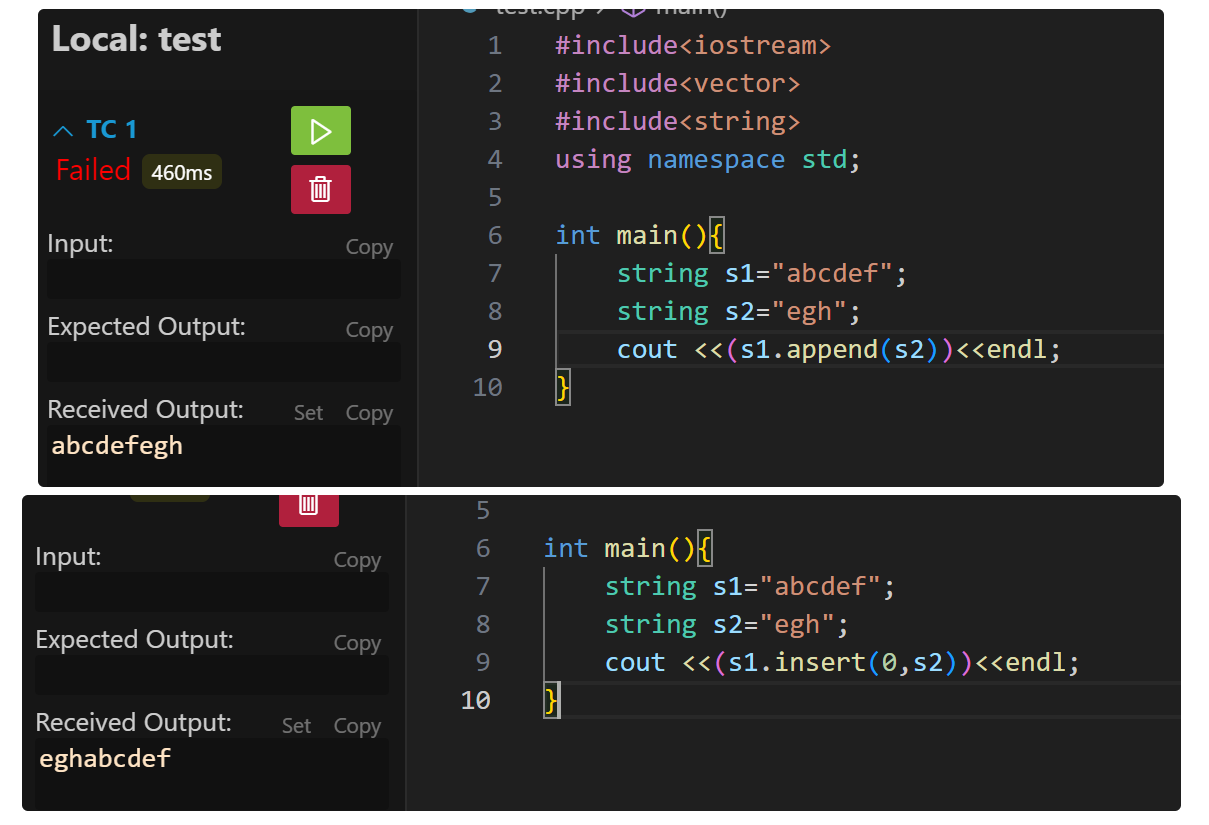Focus the lower panel's Input text field

pos(211,592)
